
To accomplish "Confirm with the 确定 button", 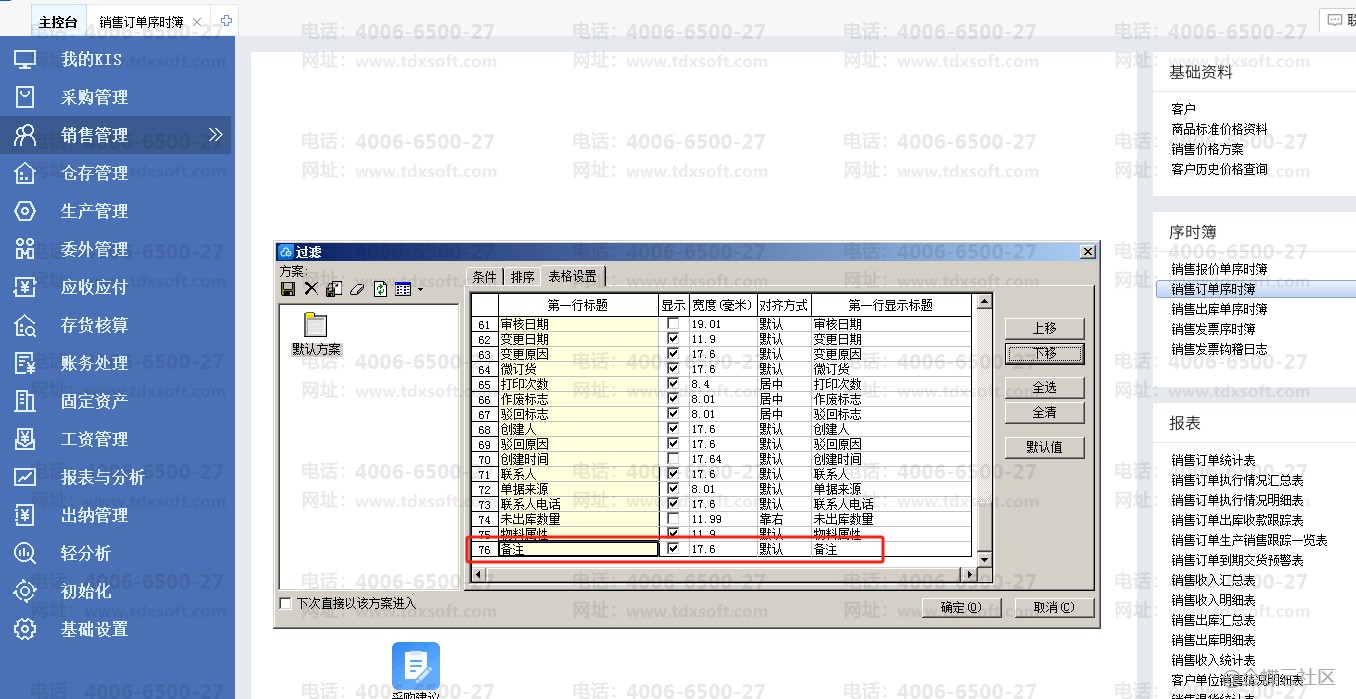I will pos(960,607).
